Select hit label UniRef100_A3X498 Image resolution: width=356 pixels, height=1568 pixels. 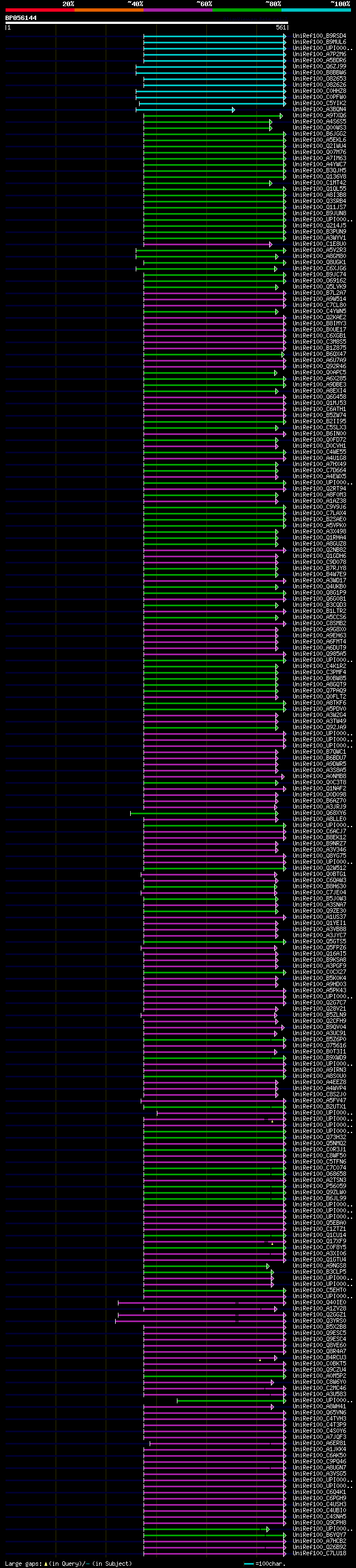[319, 531]
